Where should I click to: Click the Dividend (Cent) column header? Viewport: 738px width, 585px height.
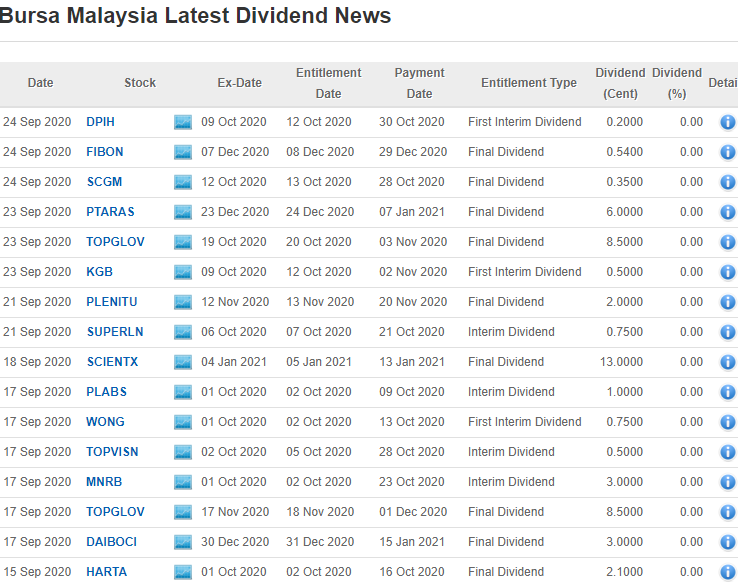620,83
